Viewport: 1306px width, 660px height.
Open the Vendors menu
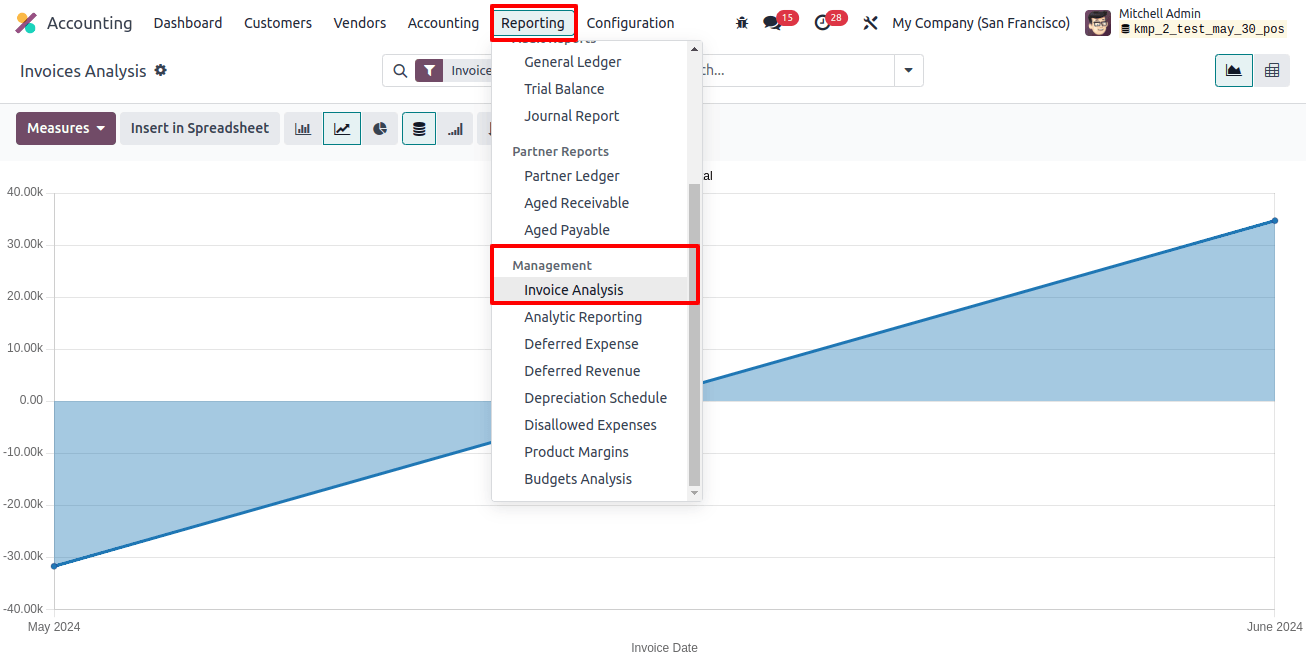click(360, 23)
